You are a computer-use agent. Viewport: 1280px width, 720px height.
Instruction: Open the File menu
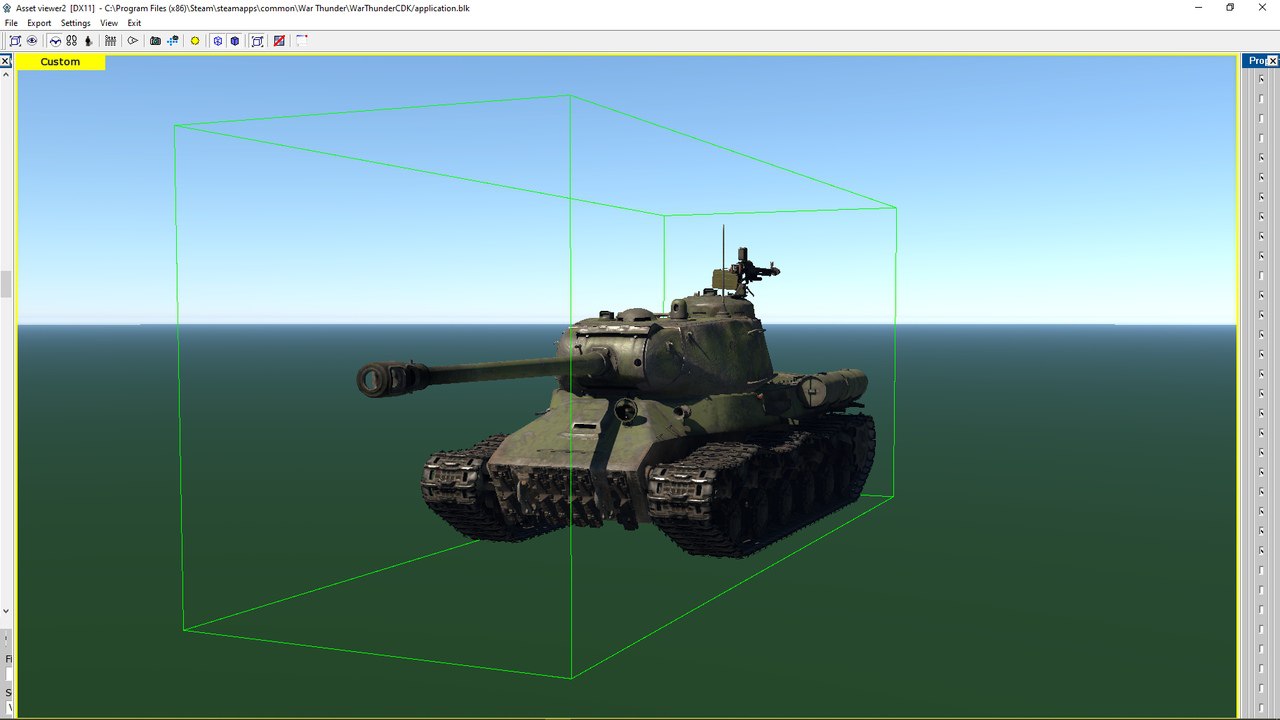[x=11, y=23]
